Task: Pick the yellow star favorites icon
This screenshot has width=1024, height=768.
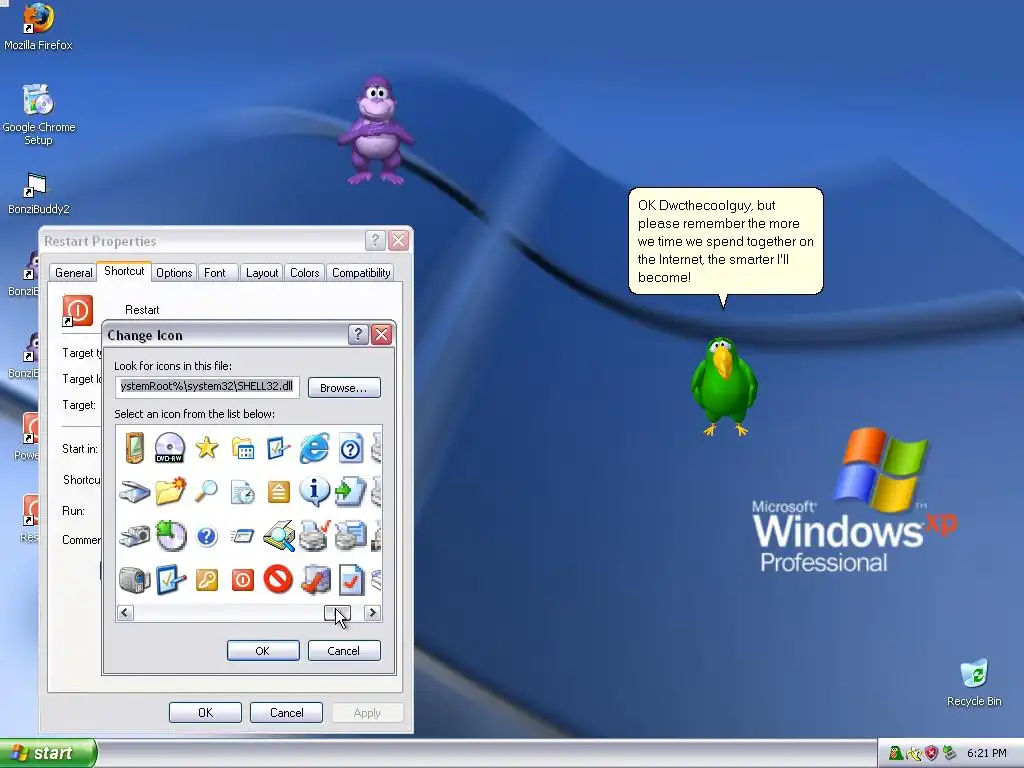Action: 206,447
